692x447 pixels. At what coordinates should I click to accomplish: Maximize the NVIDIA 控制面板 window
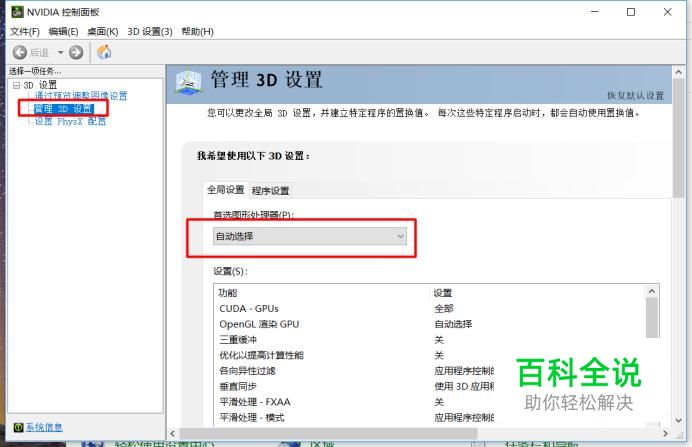click(x=631, y=12)
